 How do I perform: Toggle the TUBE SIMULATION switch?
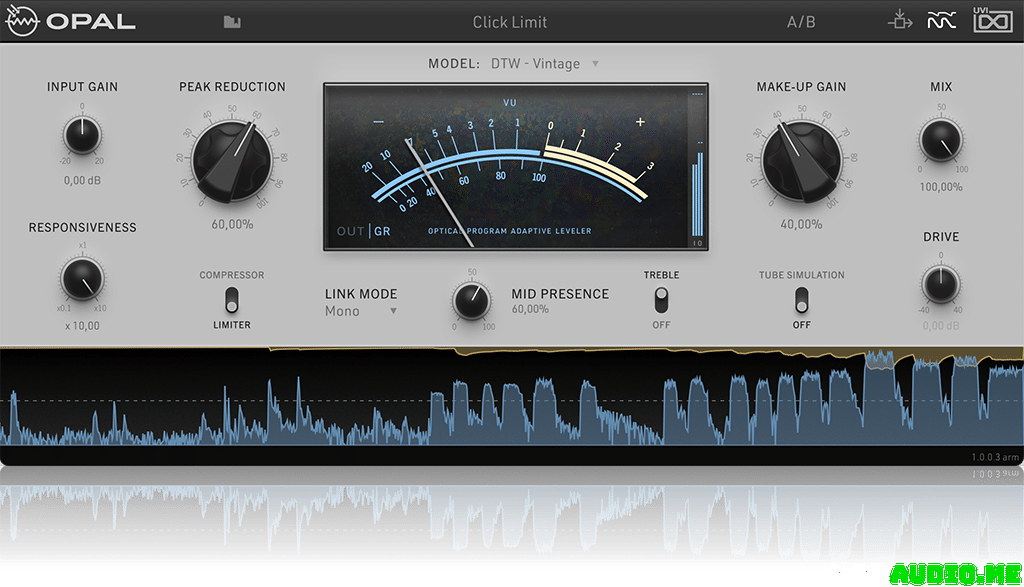tap(801, 300)
